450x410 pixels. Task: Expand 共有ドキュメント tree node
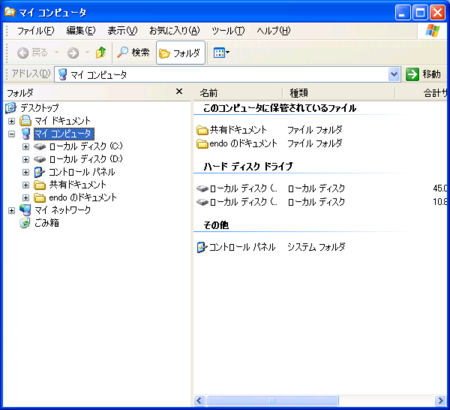pos(26,185)
